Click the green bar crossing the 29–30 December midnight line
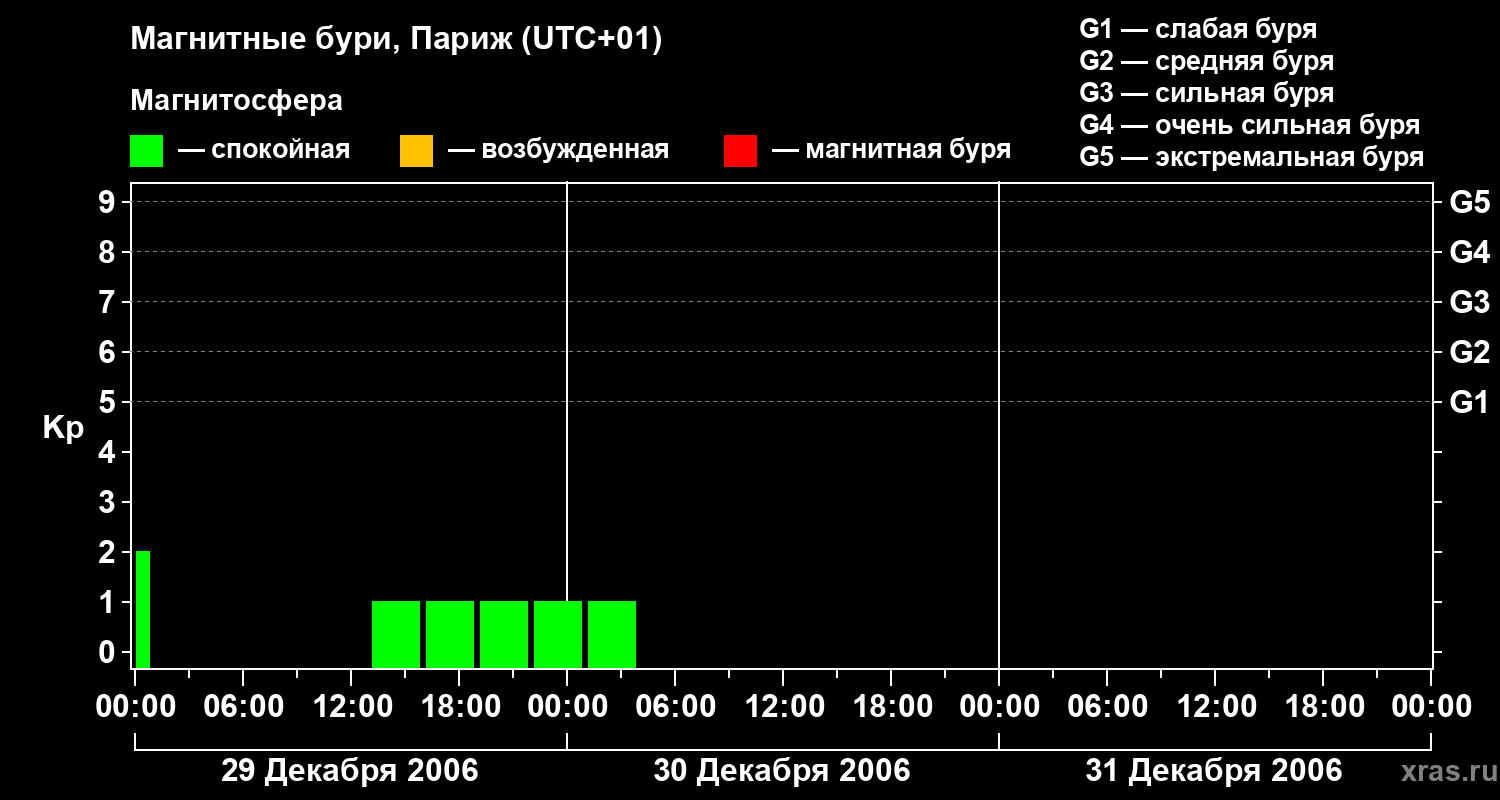1500x800 pixels. (x=558, y=634)
